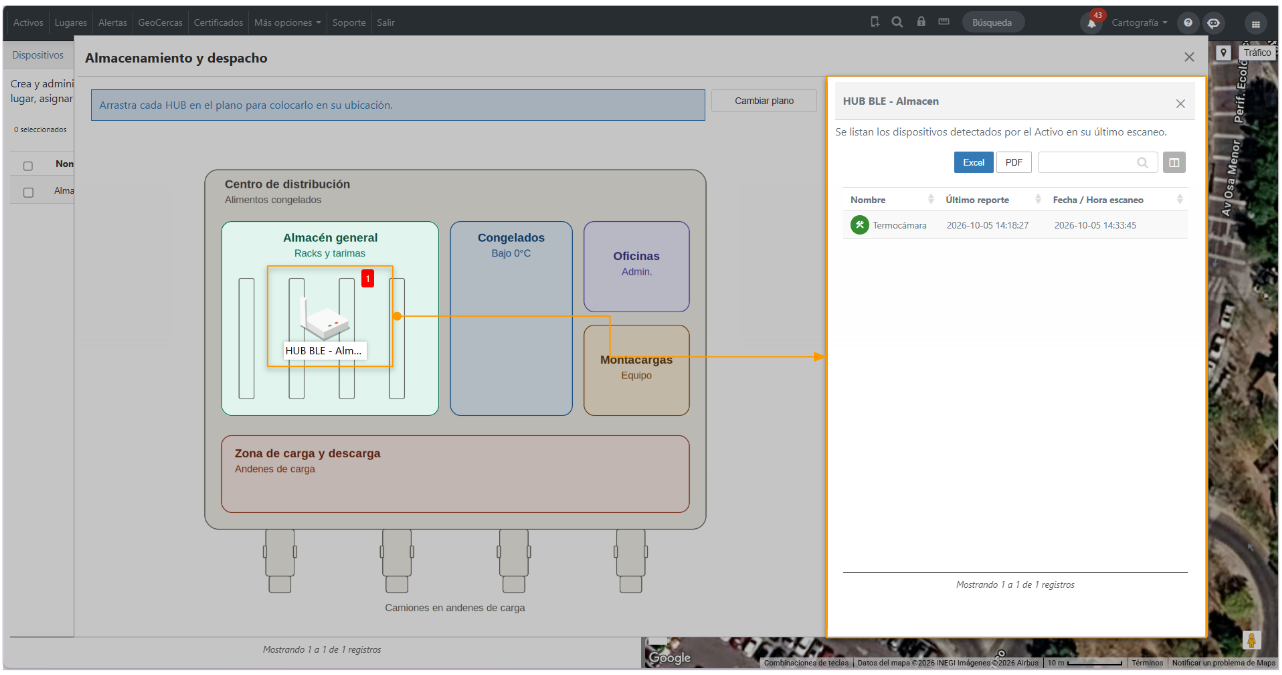Open the apps grid icon
The image size is (1282, 675).
pyautogui.click(x=1256, y=23)
